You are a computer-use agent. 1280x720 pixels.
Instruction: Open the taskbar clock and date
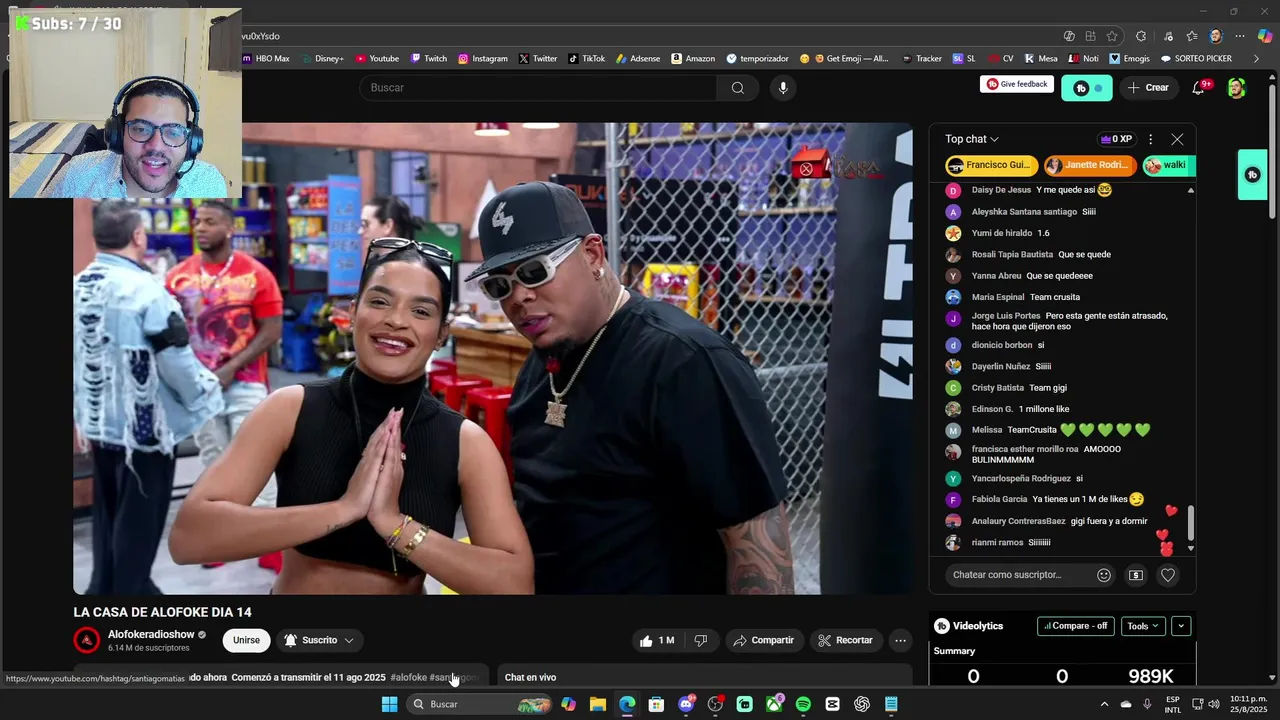coord(1248,704)
